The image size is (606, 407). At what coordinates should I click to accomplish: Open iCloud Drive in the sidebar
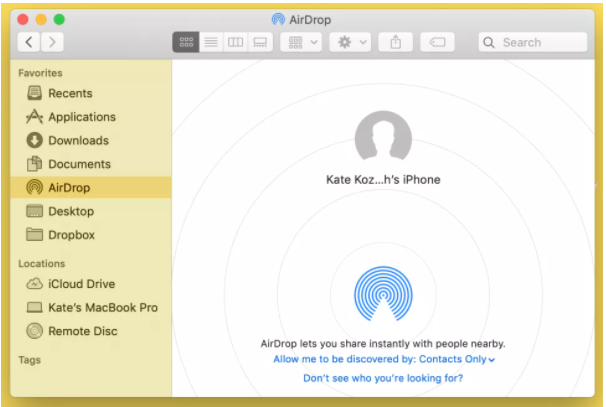pyautogui.click(x=91, y=284)
